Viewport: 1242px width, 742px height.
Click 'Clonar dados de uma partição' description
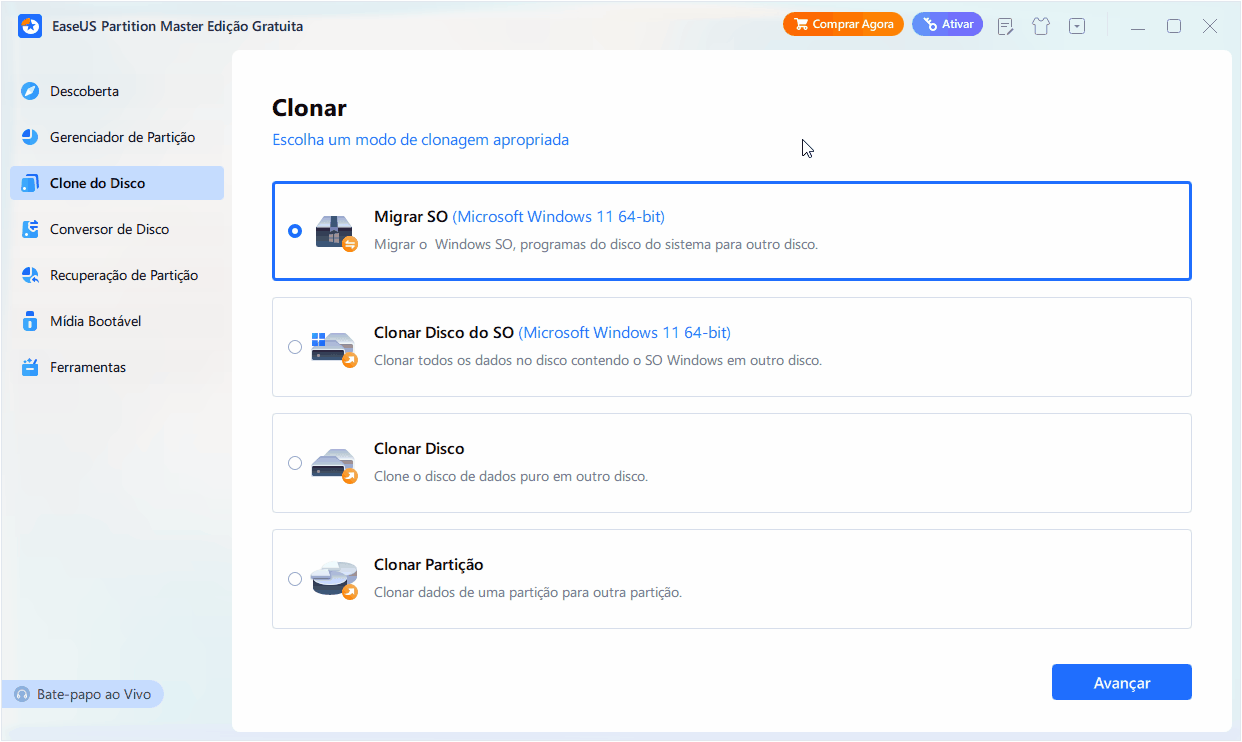coord(528,592)
